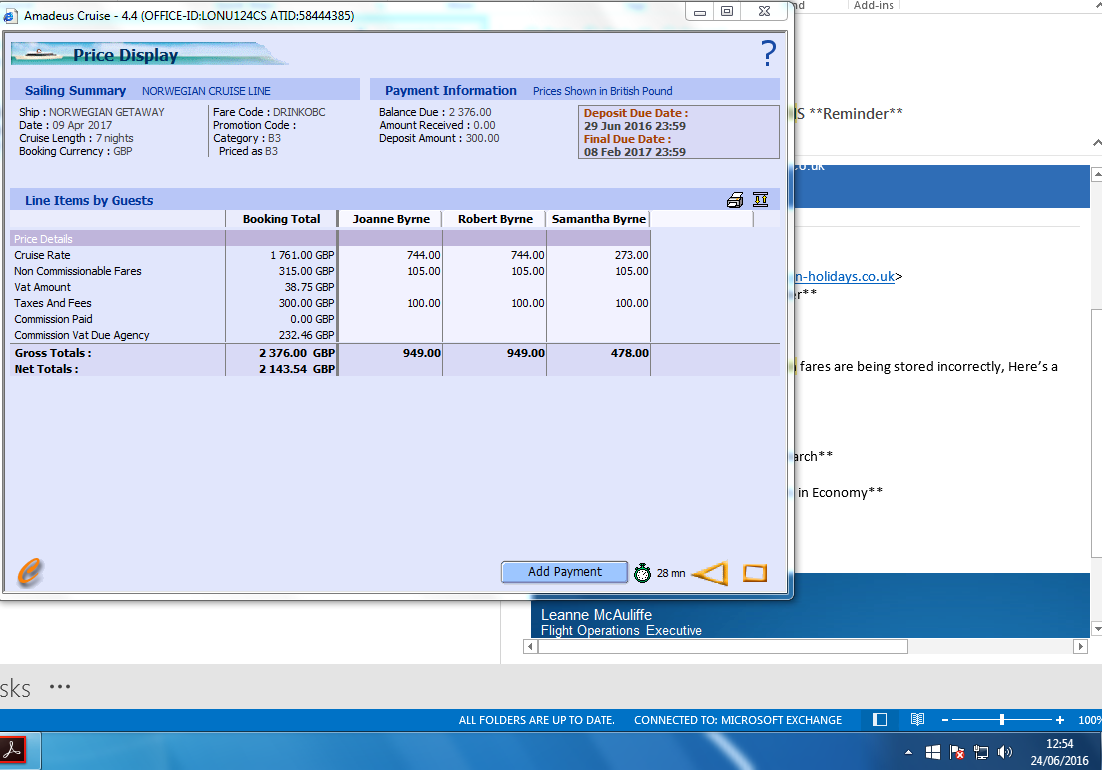Click the Amadeus 'e' logo icon
This screenshot has width=1102, height=770.
[x=31, y=572]
